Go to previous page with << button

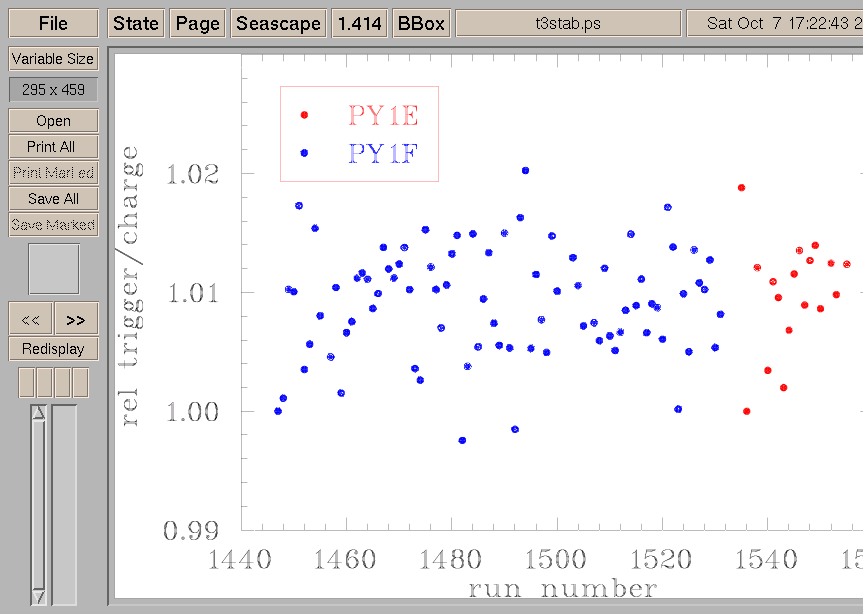point(31,319)
